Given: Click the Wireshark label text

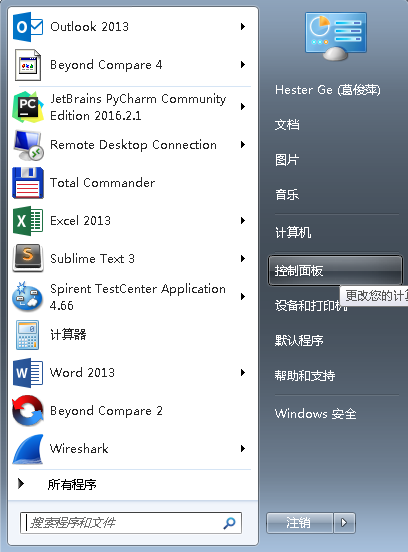Looking at the screenshot, I should pos(79,449).
